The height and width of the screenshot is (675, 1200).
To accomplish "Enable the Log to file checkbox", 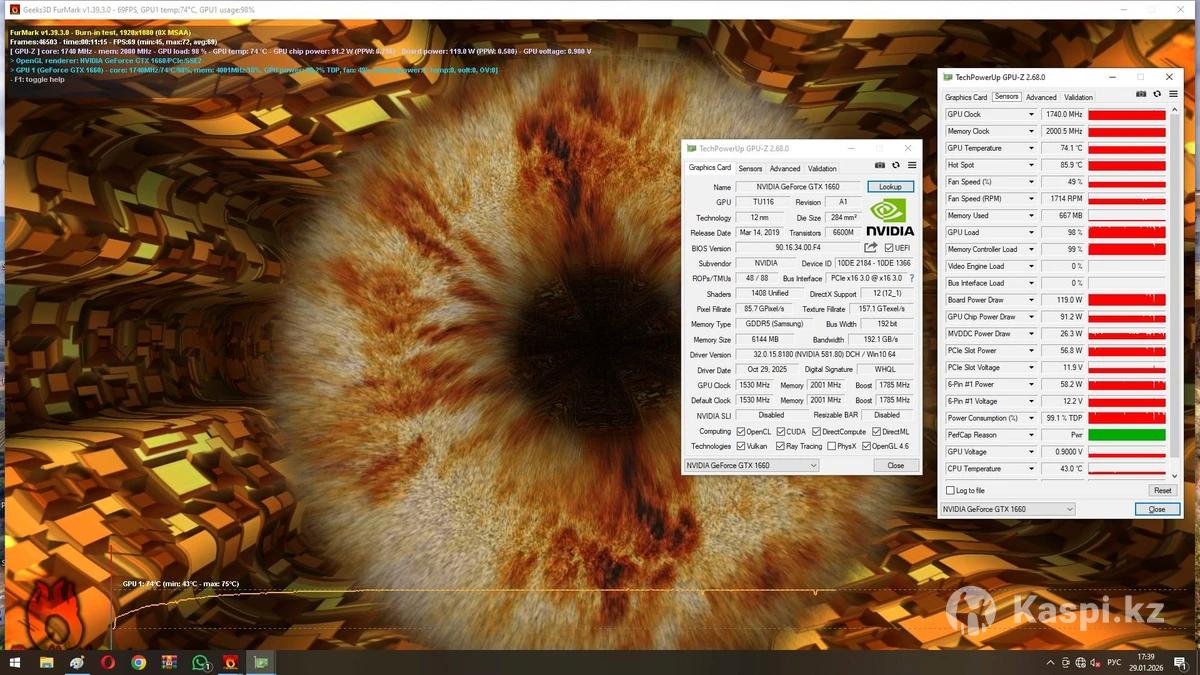I will tap(950, 490).
